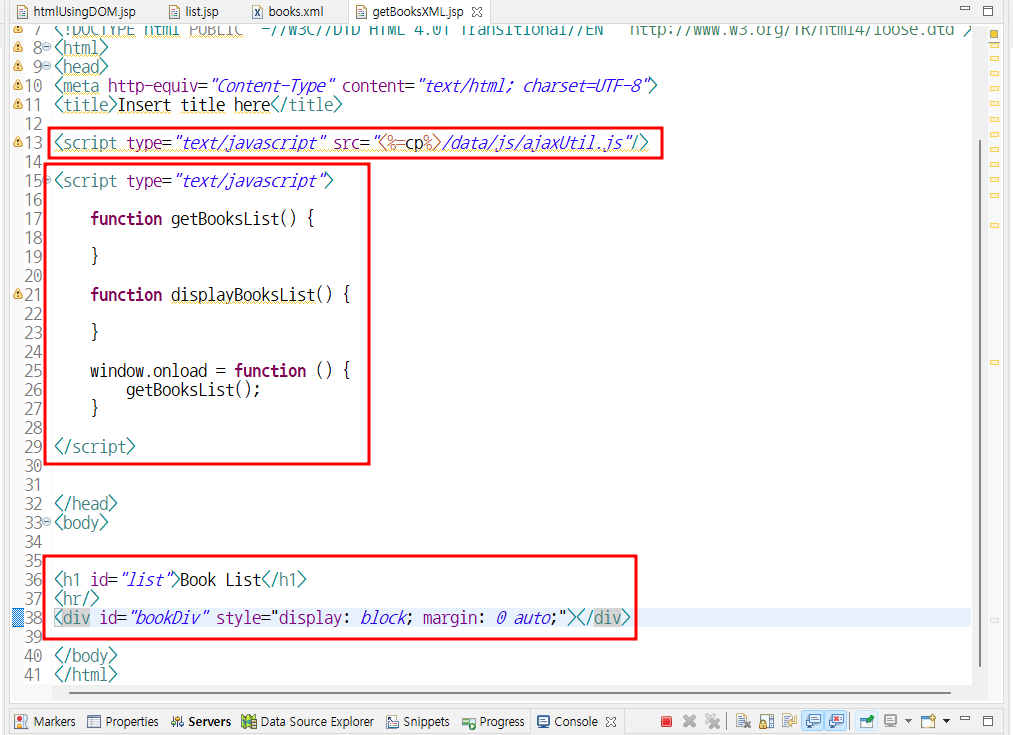This screenshot has height=735, width=1013.
Task: Click the 'Book List' heading text
Action: coord(220,579)
